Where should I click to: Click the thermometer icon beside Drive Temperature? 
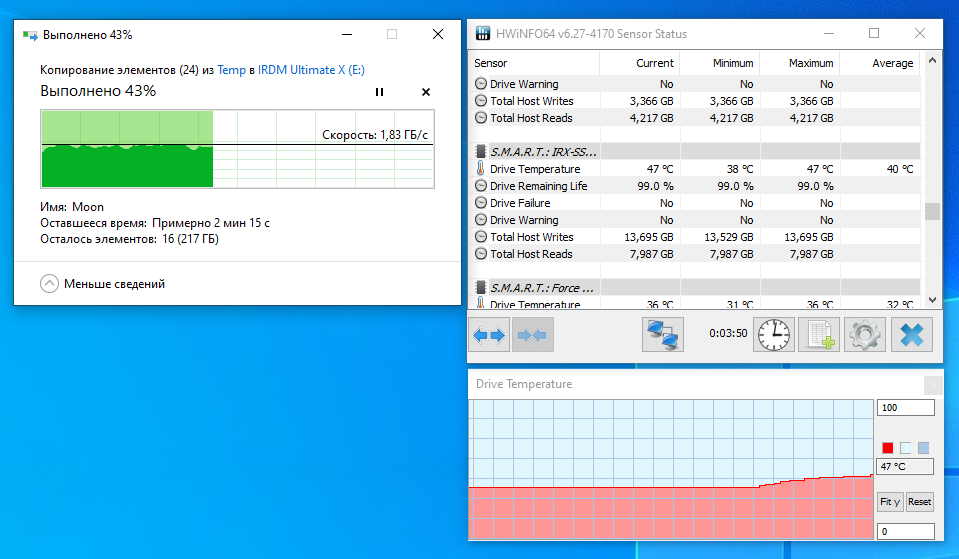tap(480, 168)
